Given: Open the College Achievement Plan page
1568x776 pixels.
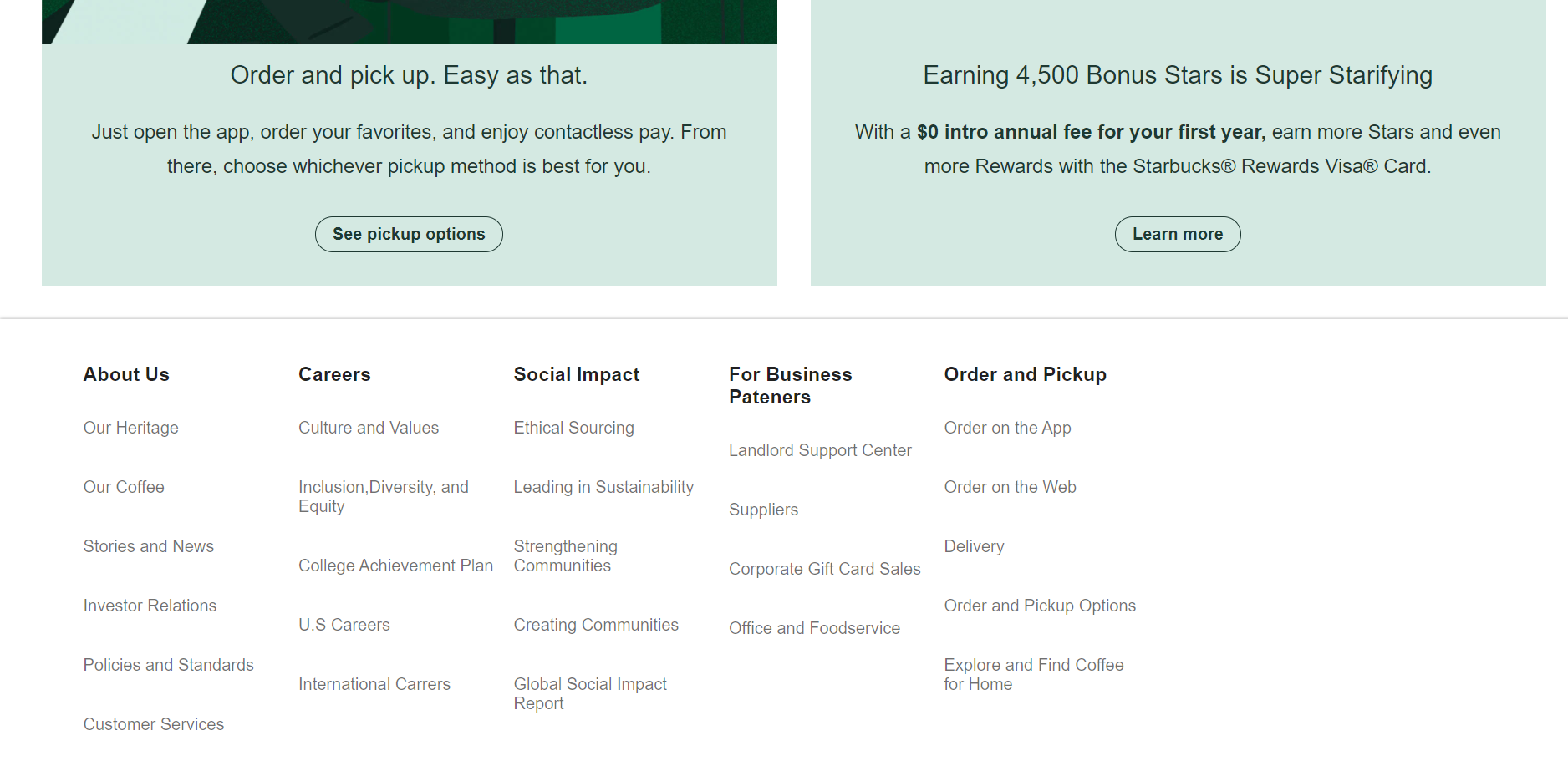Looking at the screenshot, I should click(x=395, y=566).
